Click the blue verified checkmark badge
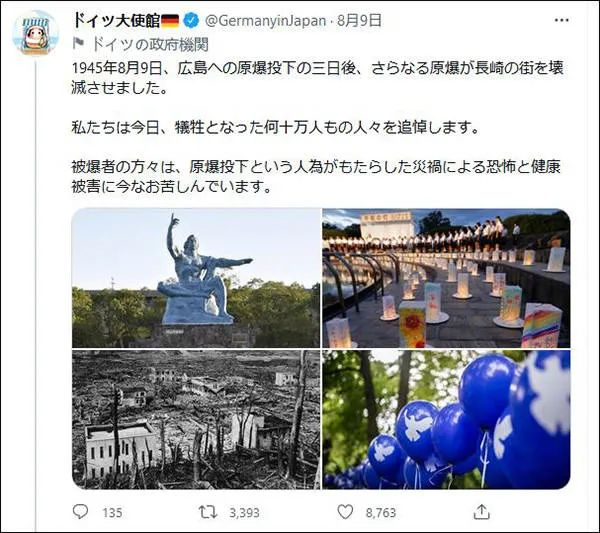 (191, 21)
